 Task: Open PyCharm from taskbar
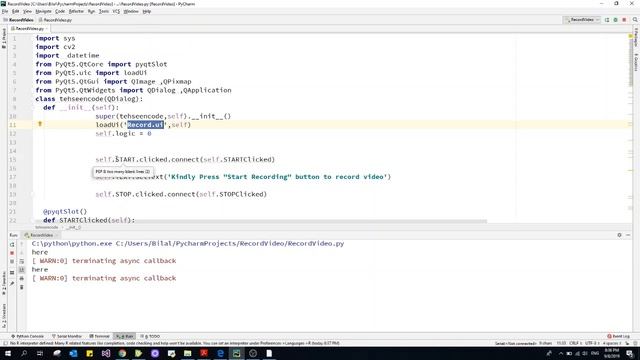pyautogui.click(x=236, y=353)
